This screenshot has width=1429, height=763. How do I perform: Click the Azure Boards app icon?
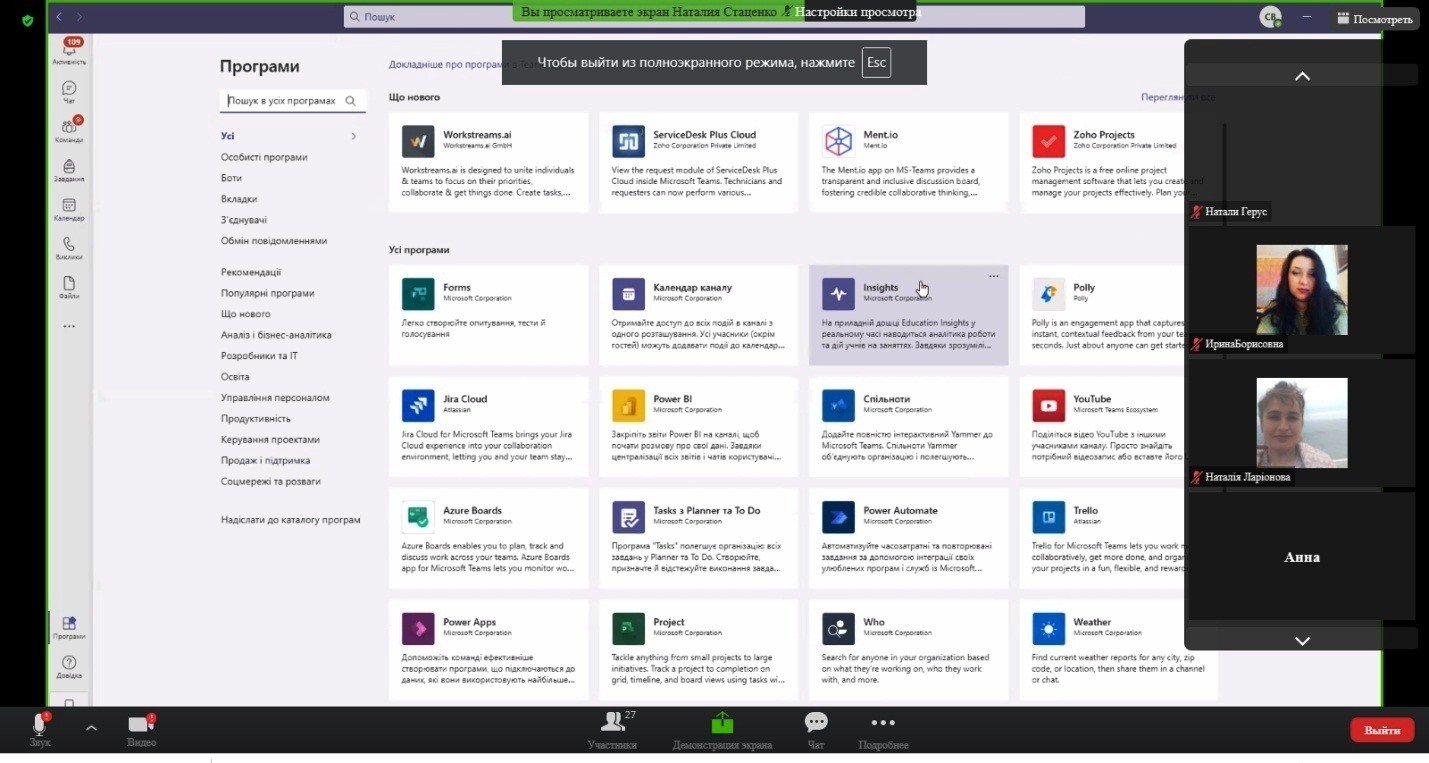coord(418,517)
